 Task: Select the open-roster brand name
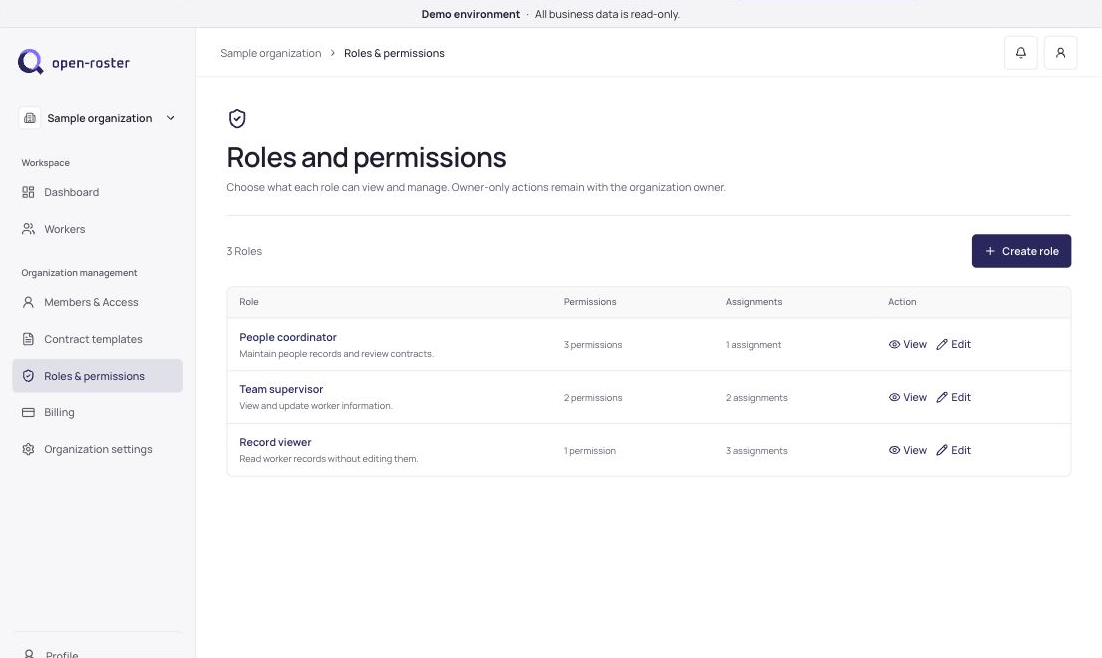coord(91,63)
